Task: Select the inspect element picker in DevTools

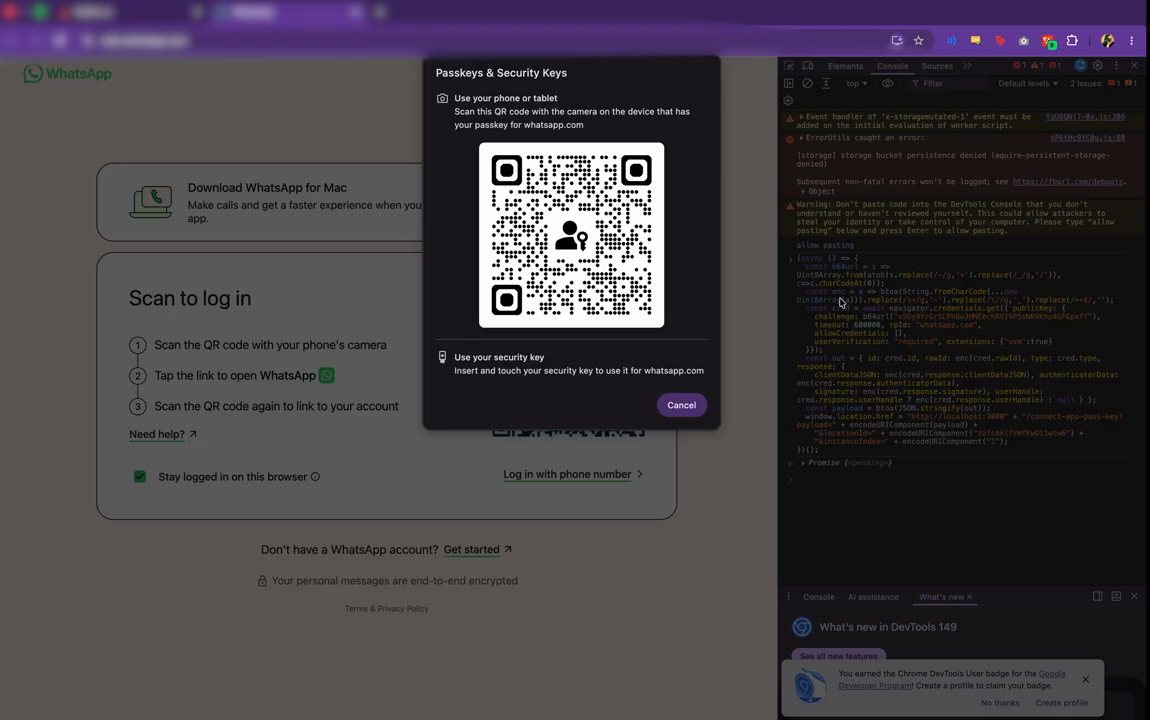Action: (789, 65)
